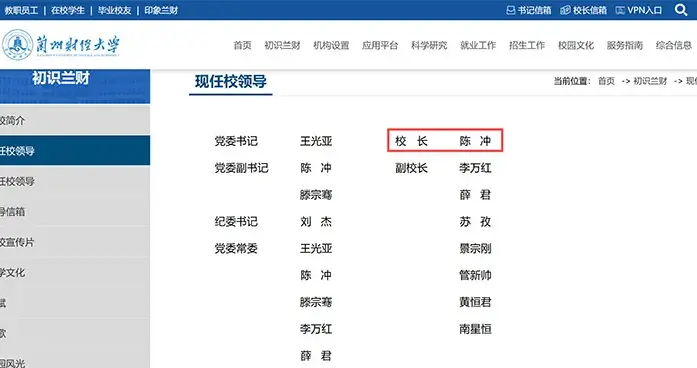
Task: Open the 印象兰财 top link
Action: (x=161, y=10)
